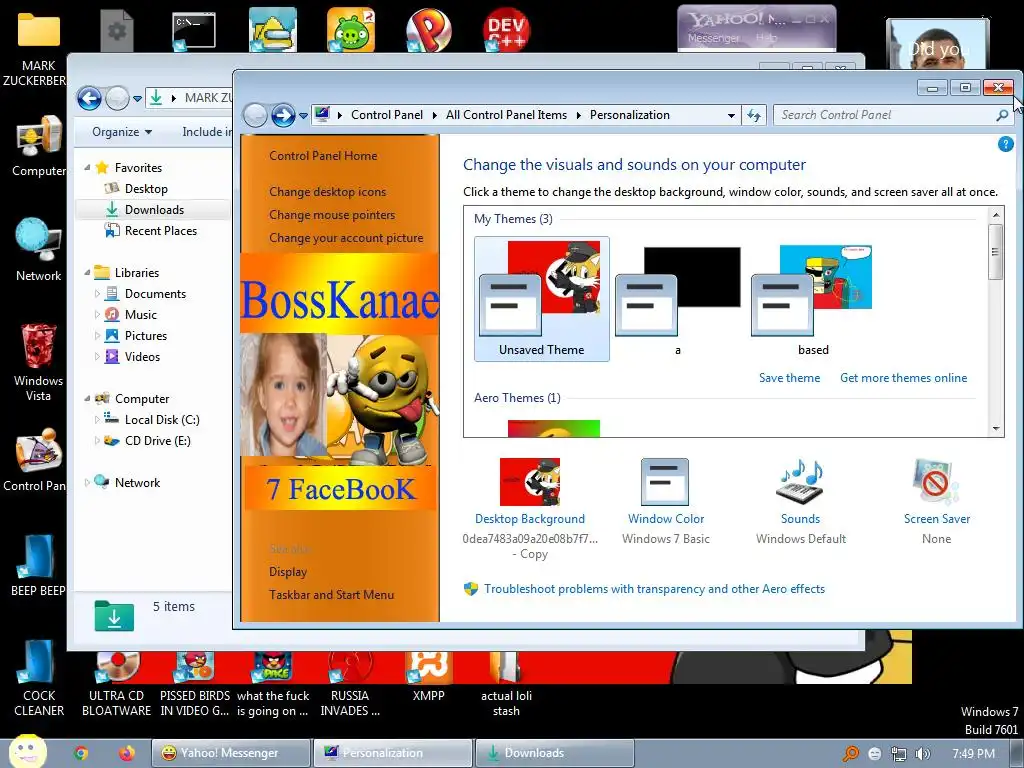Viewport: 1024px width, 768px height.
Task: Open Taskbar and Start Menu link
Action: 331,594
